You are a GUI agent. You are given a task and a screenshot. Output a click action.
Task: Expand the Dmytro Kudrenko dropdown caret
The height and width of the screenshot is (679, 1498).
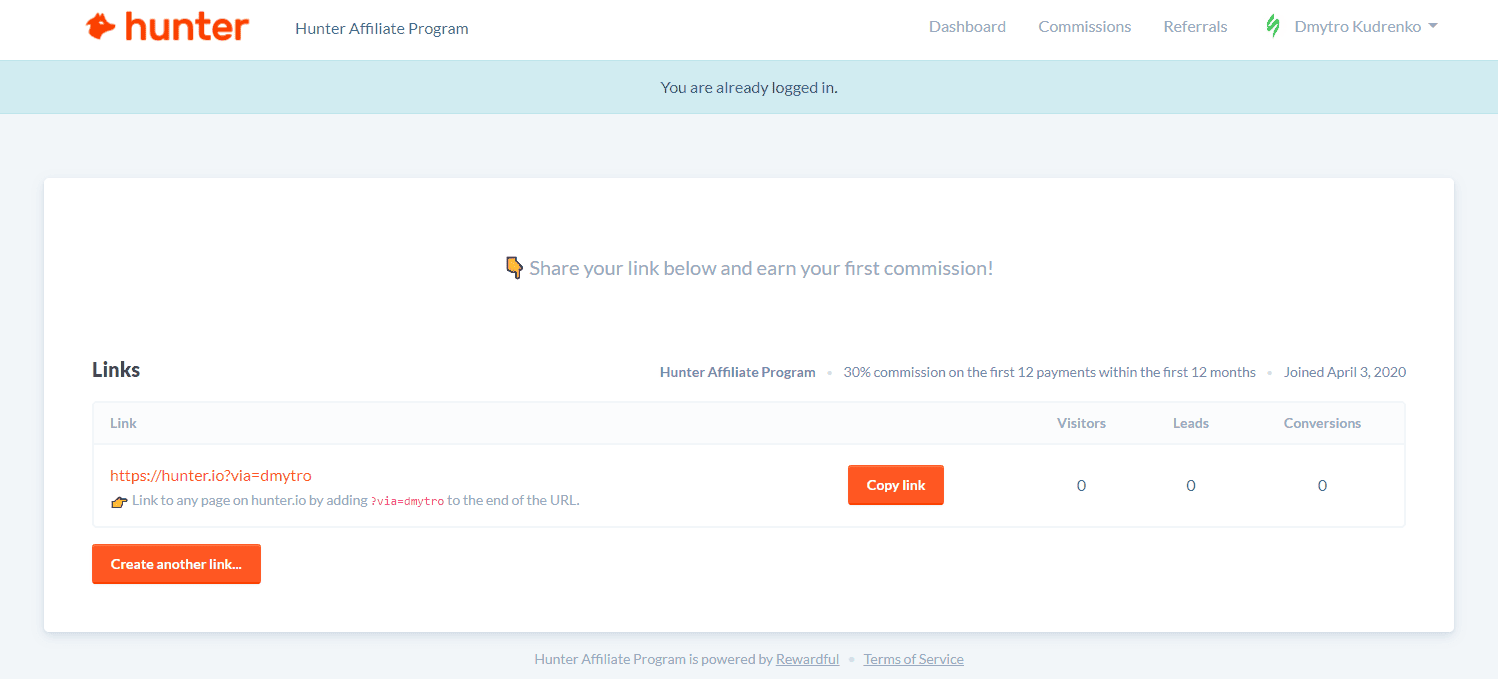click(1433, 27)
